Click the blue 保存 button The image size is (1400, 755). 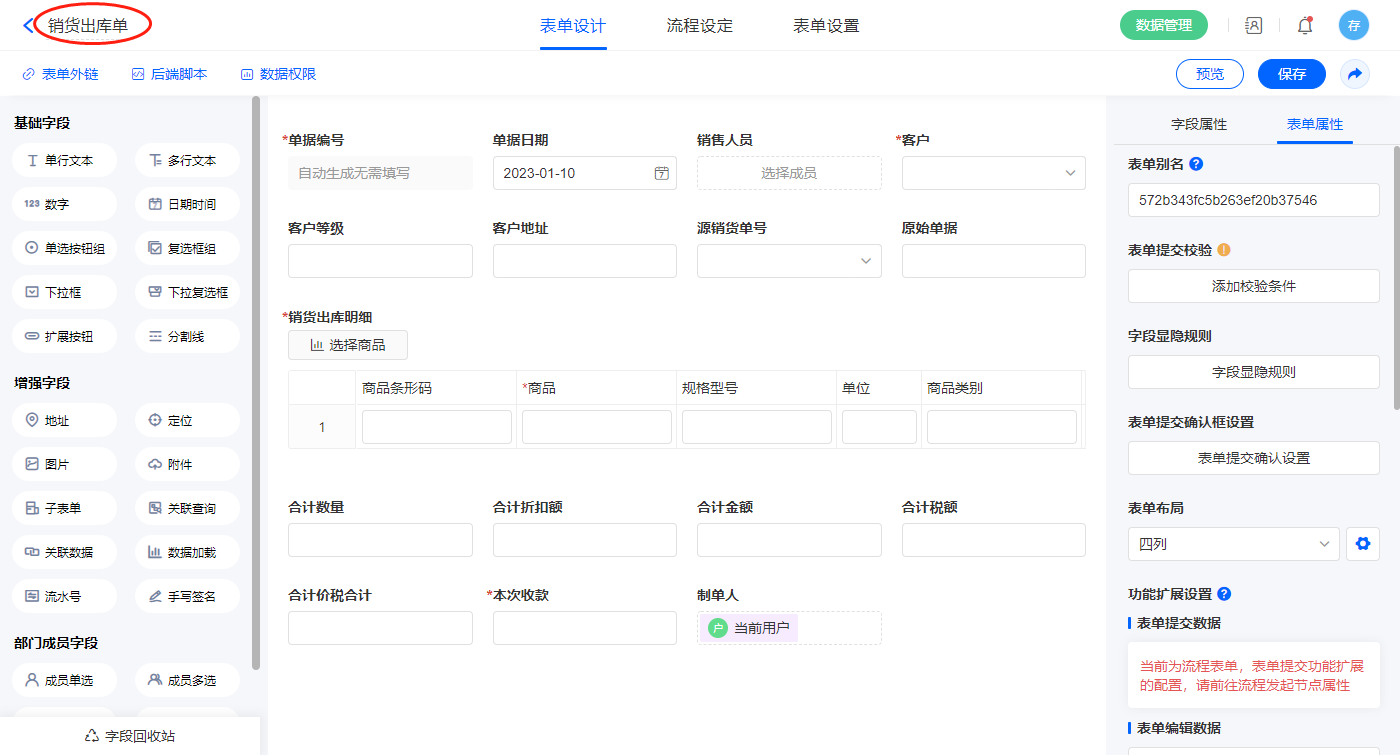click(1291, 74)
